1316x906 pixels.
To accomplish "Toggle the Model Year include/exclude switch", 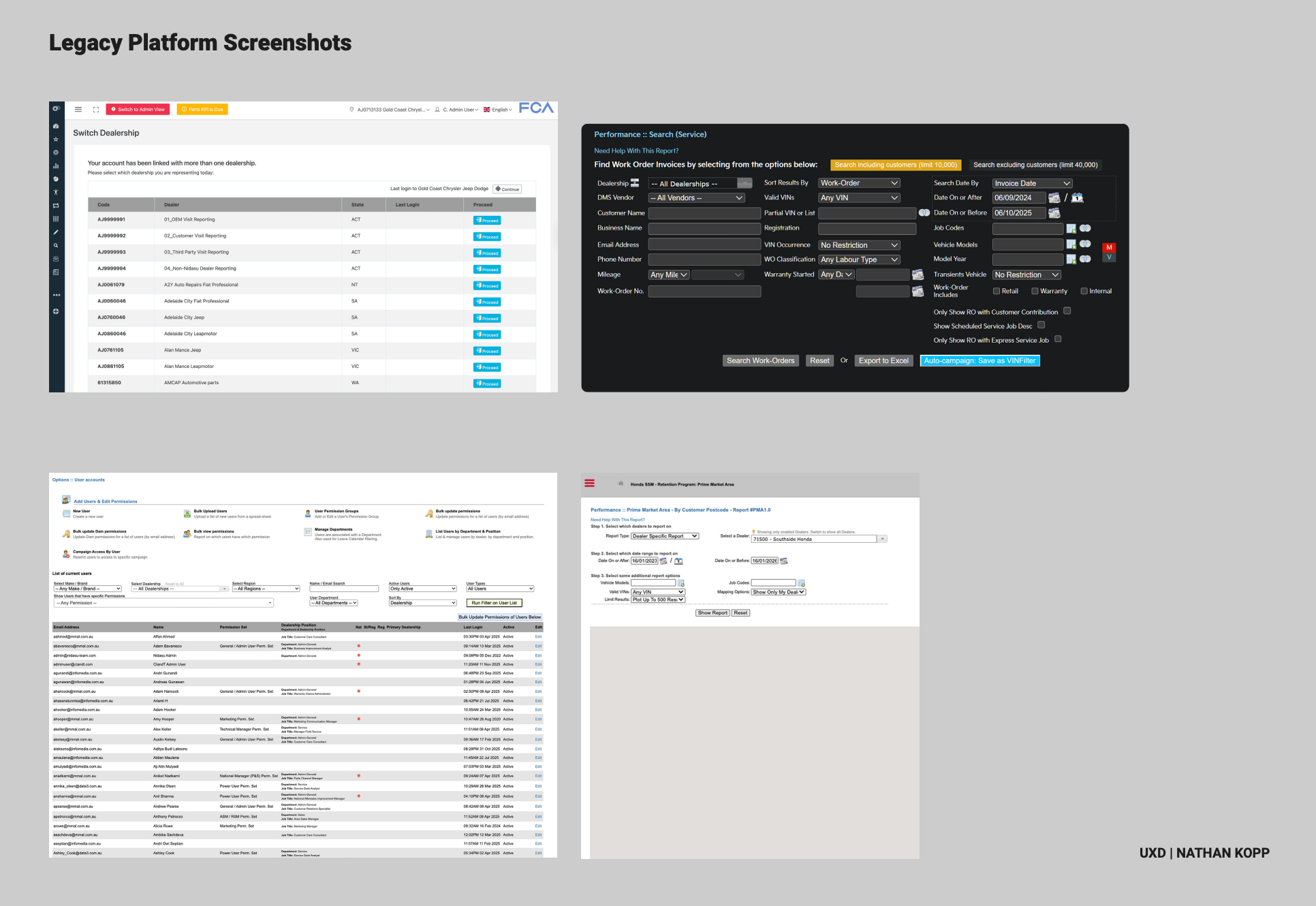I will coord(1085,259).
